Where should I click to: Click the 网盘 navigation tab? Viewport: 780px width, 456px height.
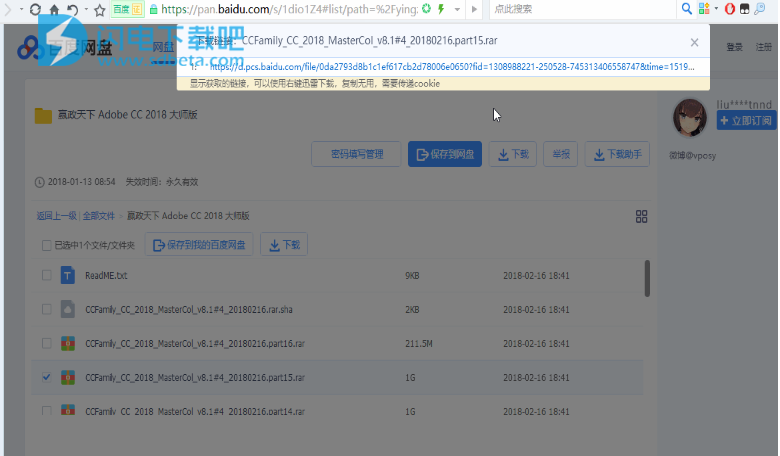point(163,47)
